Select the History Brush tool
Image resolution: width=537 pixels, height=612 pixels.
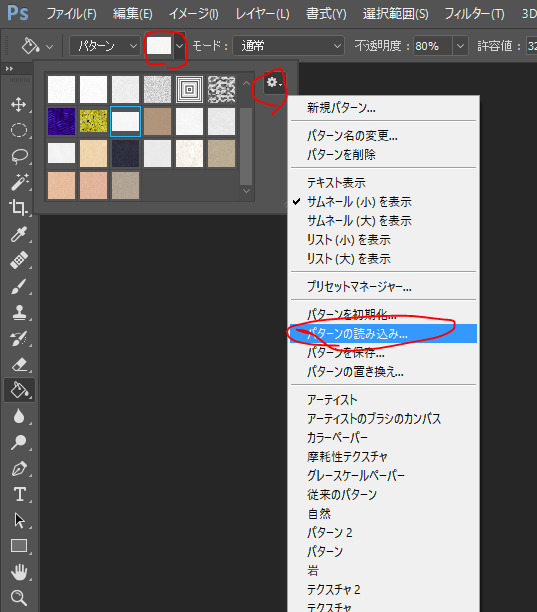18,338
